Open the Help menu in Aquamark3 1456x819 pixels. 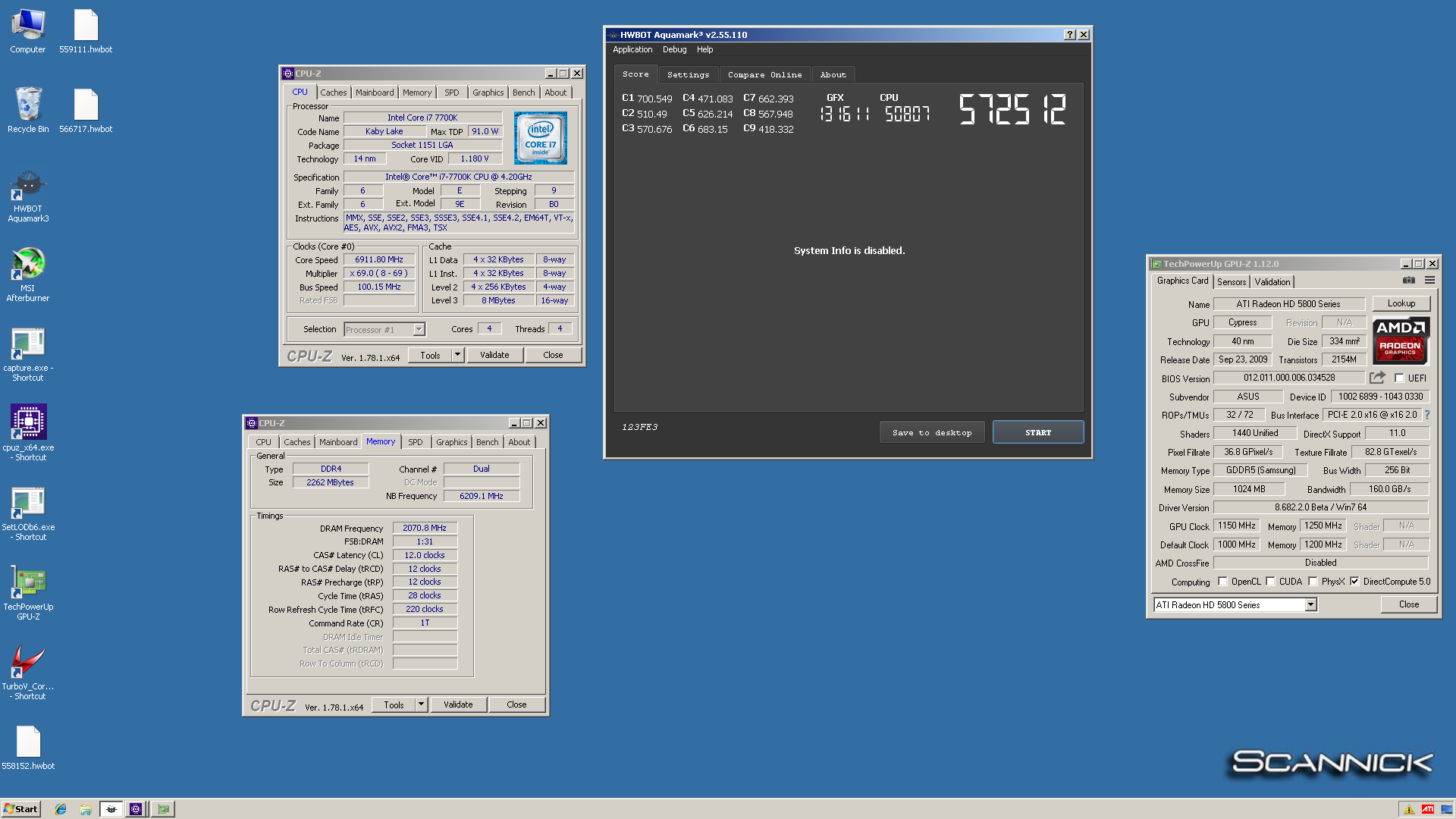[x=704, y=49]
